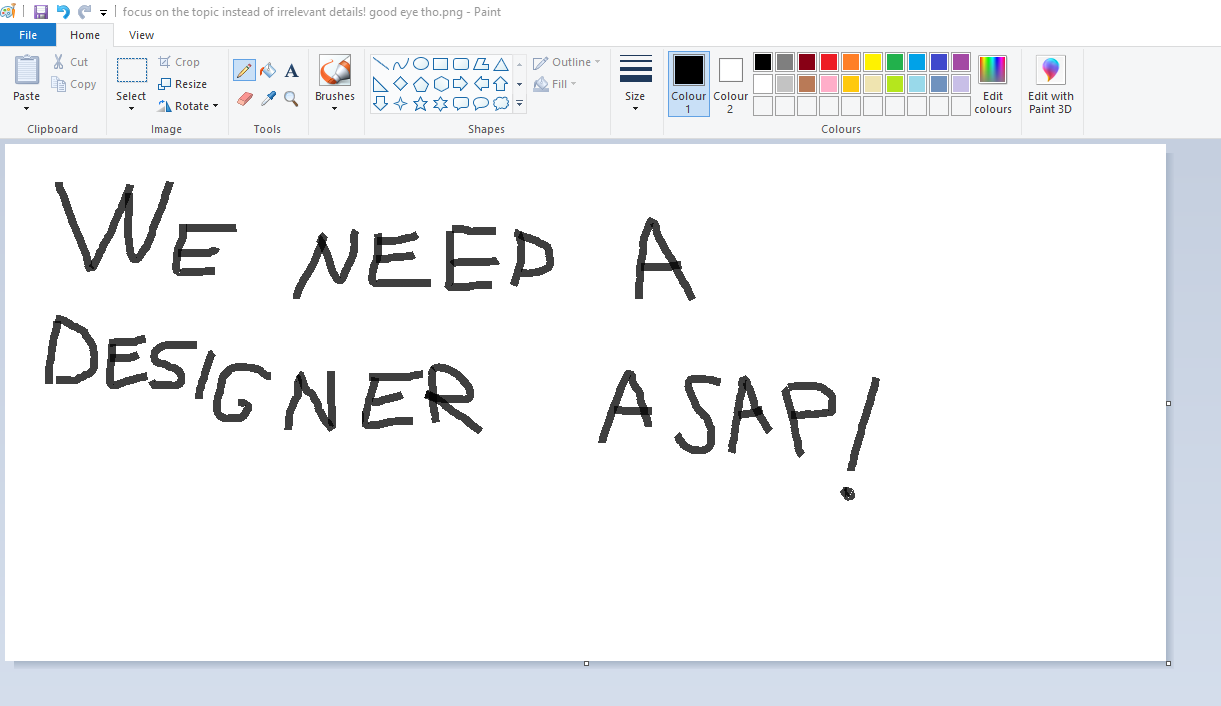The image size is (1221, 706).
Task: Select the Magnifier tool
Action: 291,98
